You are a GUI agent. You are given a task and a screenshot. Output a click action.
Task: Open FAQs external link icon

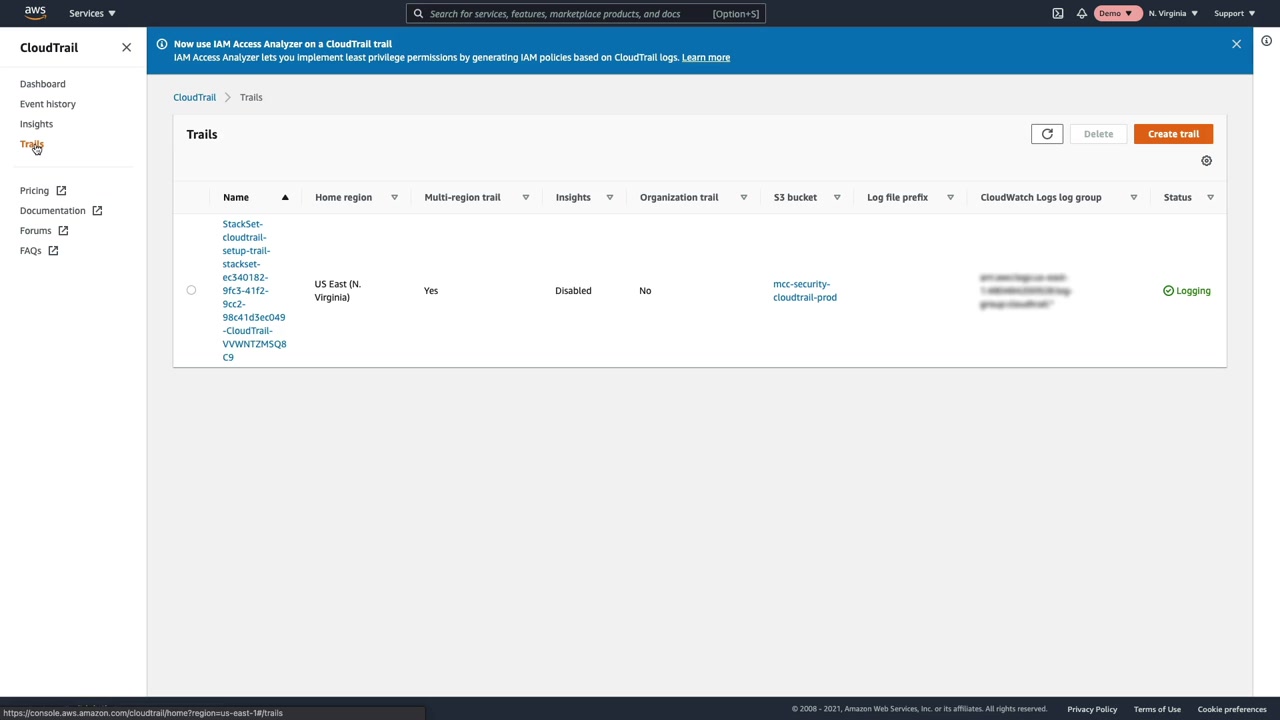(x=53, y=250)
